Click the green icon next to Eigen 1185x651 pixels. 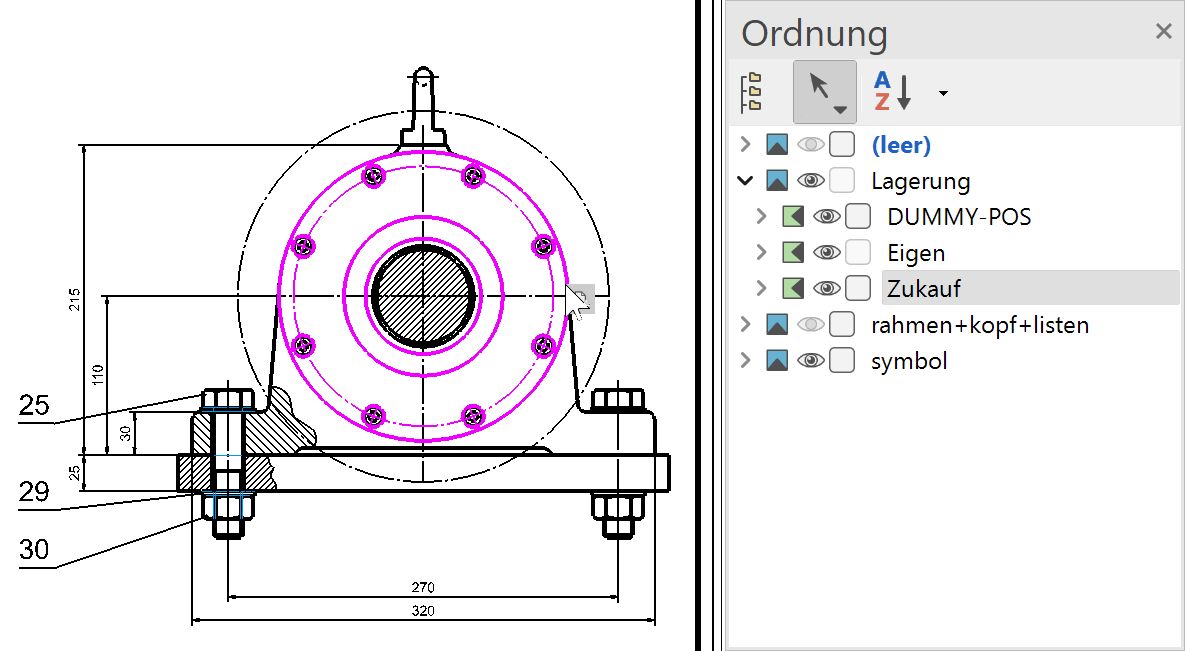(x=793, y=253)
